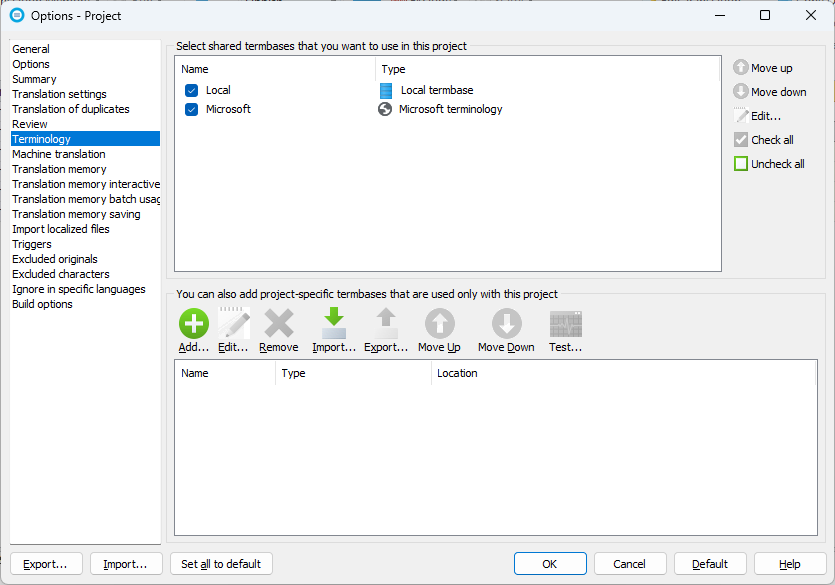Click the Import green arrow icon

(x=334, y=324)
